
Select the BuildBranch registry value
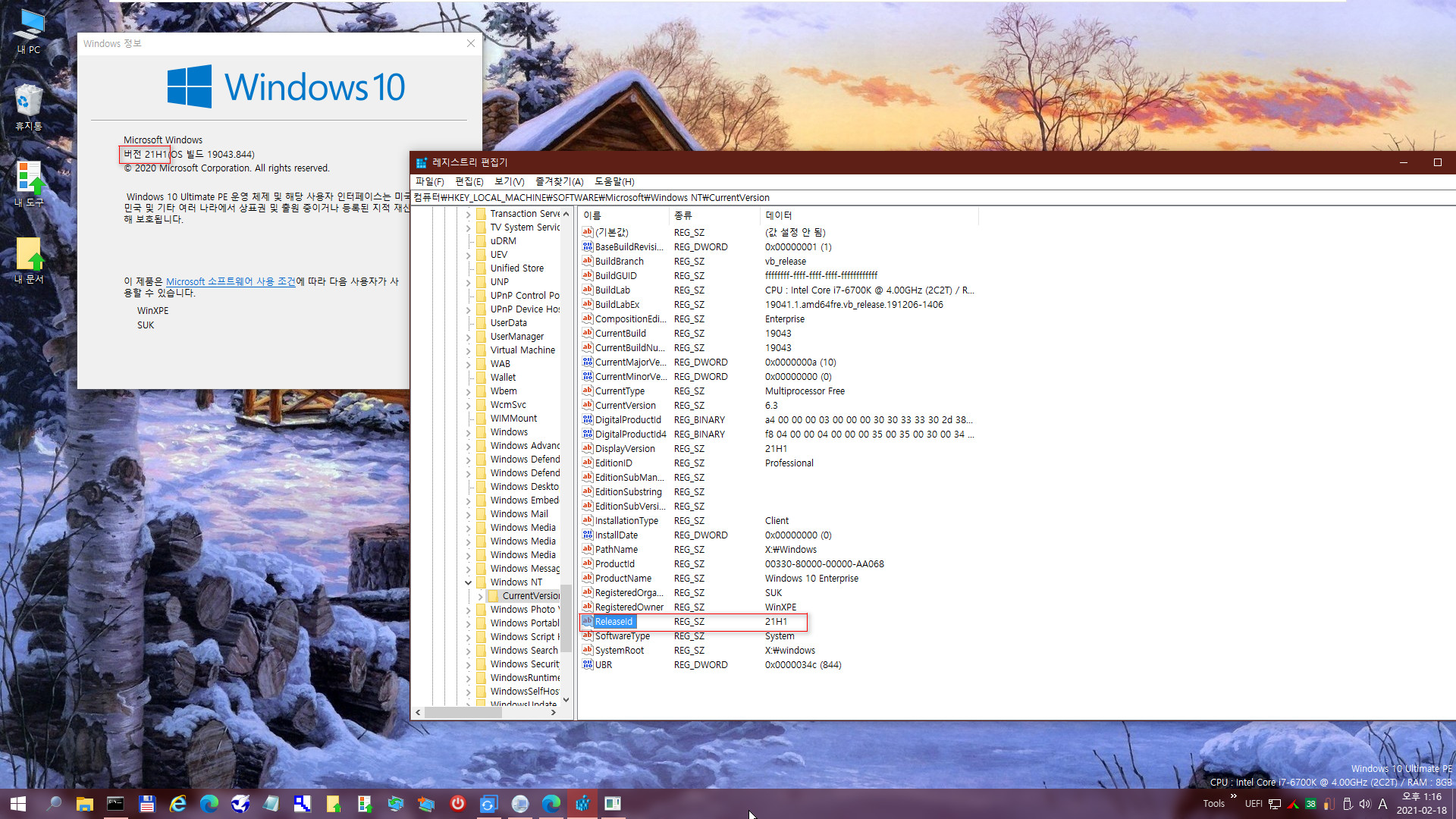[x=619, y=262]
